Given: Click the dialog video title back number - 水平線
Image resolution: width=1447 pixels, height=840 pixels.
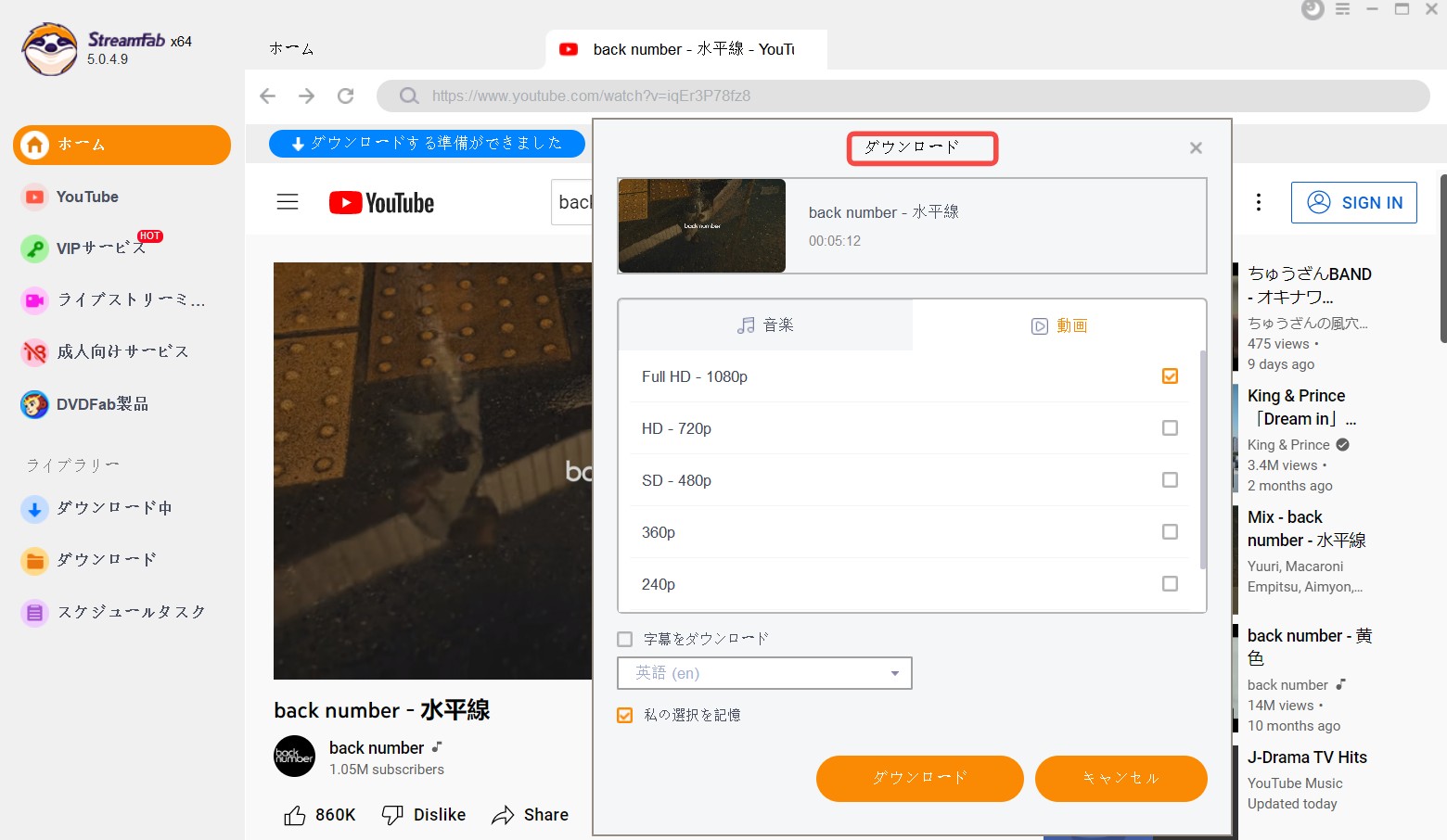Looking at the screenshot, I should pos(883,212).
